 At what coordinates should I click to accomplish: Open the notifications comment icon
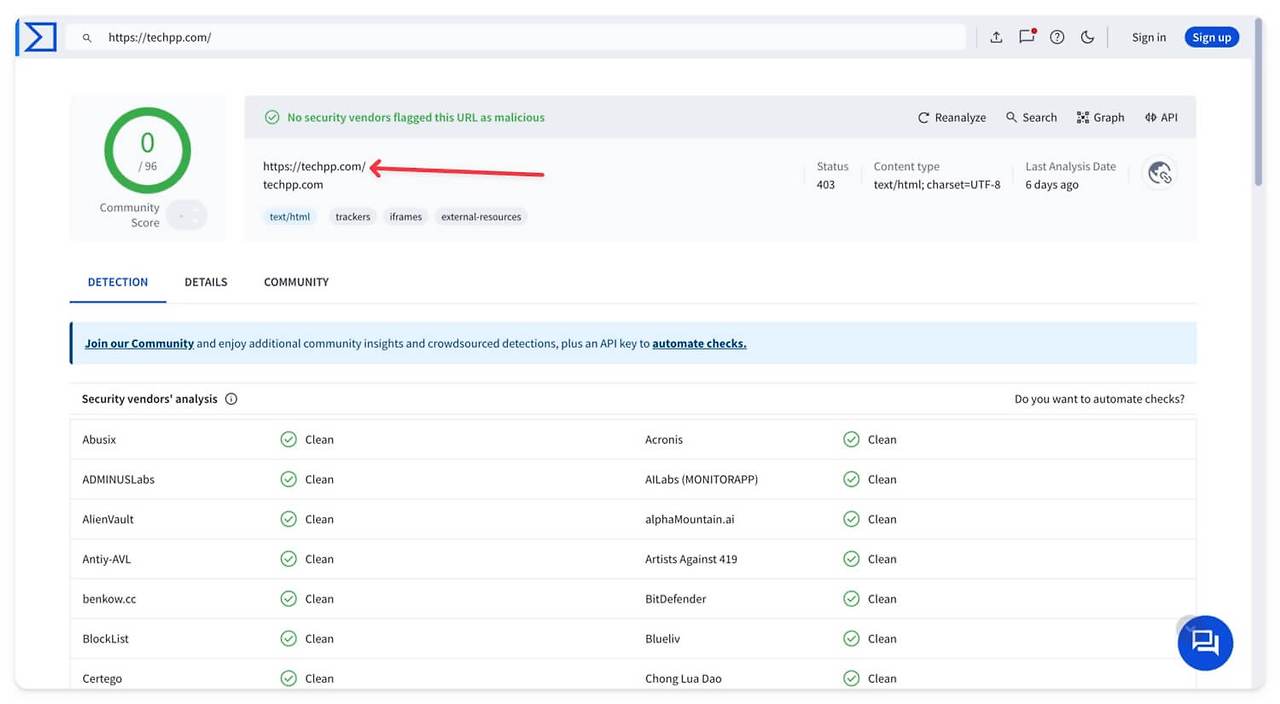pyautogui.click(x=1026, y=37)
